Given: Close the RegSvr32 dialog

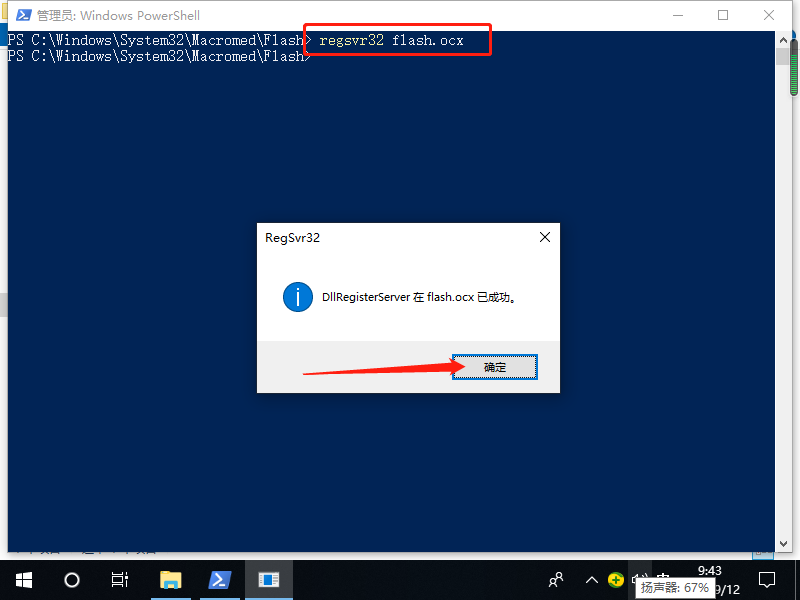Looking at the screenshot, I should click(544, 237).
